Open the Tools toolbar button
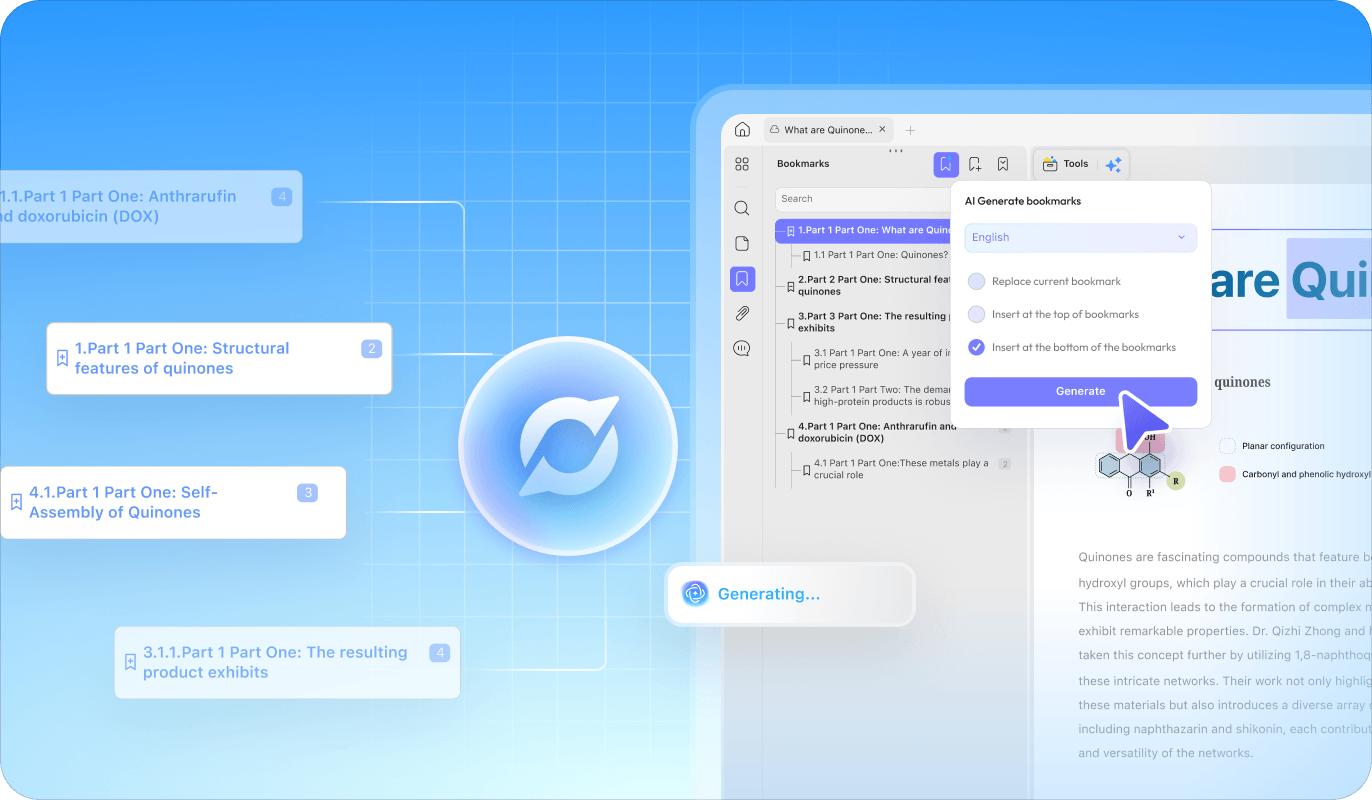Viewport: 1372px width, 800px height. point(1066,164)
